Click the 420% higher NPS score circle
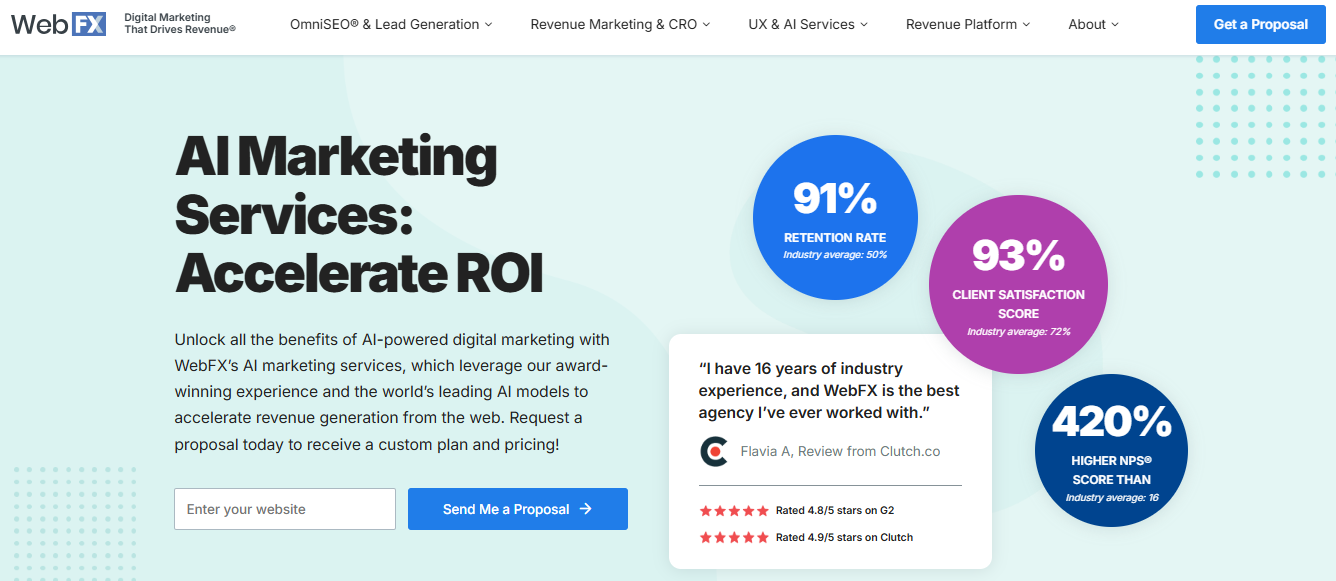Screen dimensions: 1336x581 pyautogui.click(x=1111, y=452)
